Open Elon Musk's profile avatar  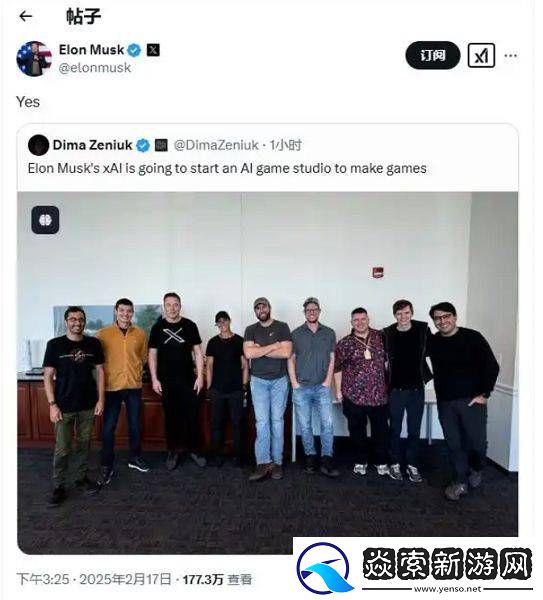tap(34, 59)
